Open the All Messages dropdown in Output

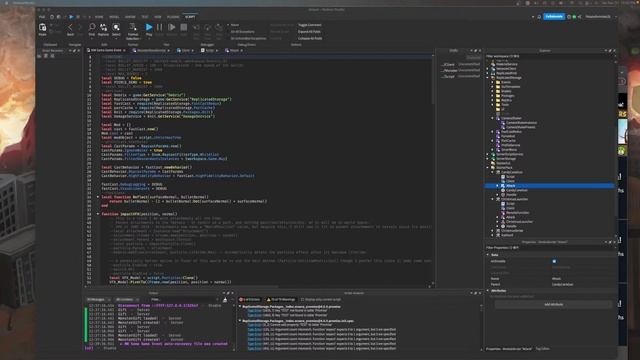[99, 300]
